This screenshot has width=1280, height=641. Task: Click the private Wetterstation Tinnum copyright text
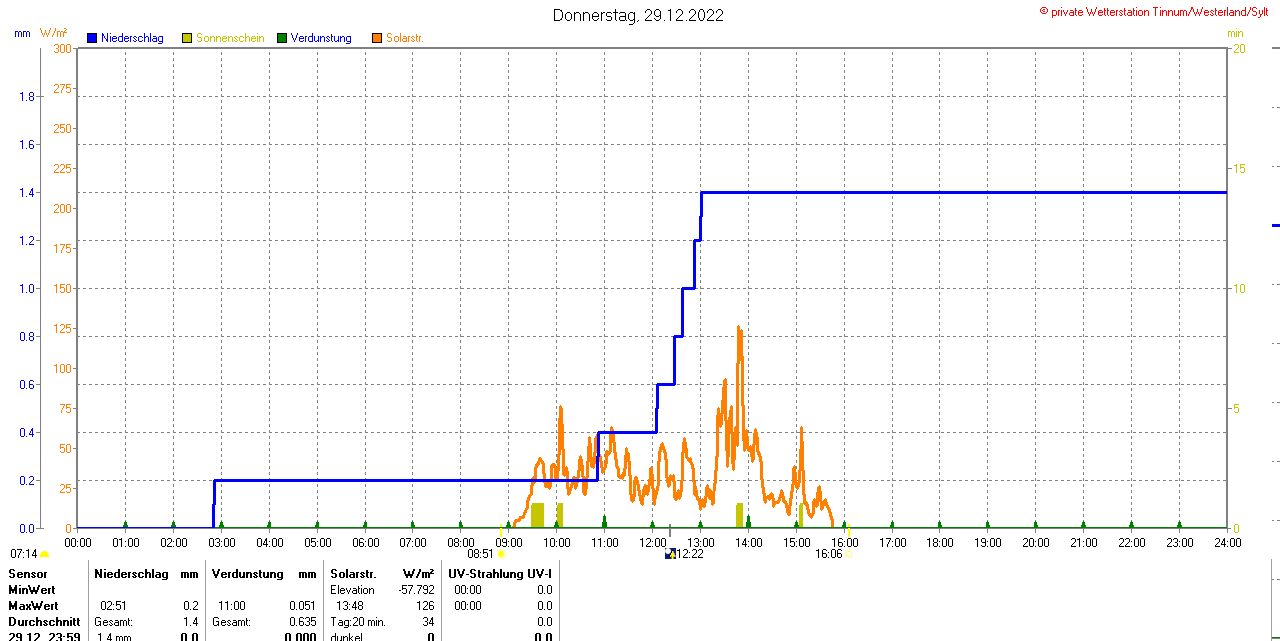point(1154,11)
